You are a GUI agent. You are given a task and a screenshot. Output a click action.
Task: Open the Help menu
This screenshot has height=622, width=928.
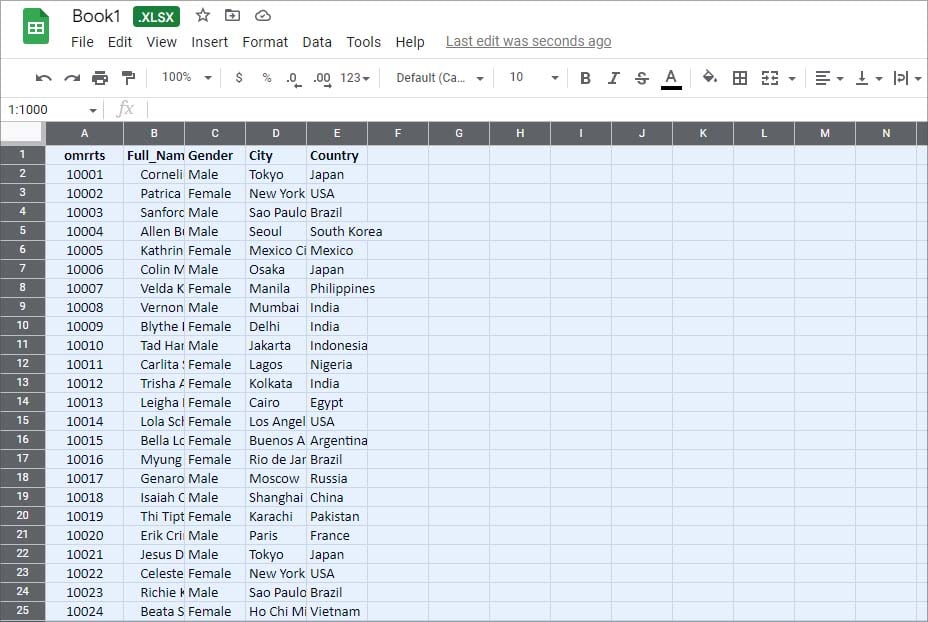(410, 42)
